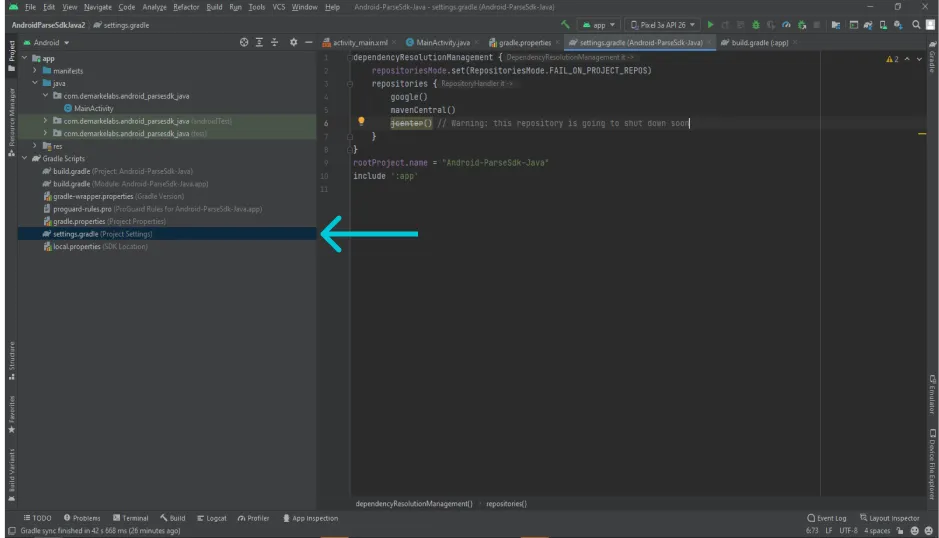This screenshot has height=538, width=939.
Task: Open the Refactor menu
Action: pos(186,7)
